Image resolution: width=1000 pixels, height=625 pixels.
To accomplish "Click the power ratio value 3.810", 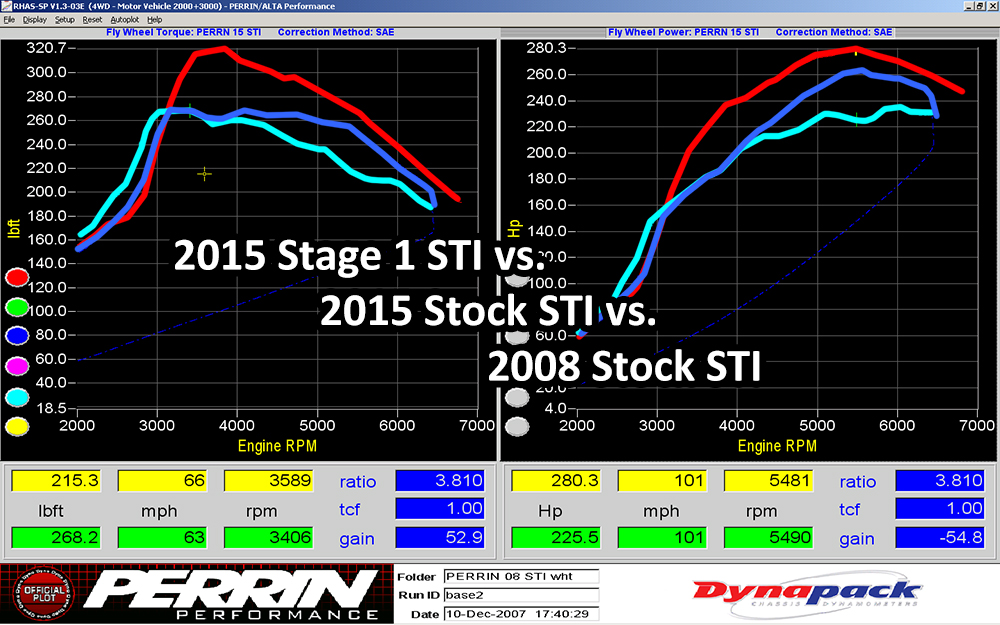I will tap(940, 480).
